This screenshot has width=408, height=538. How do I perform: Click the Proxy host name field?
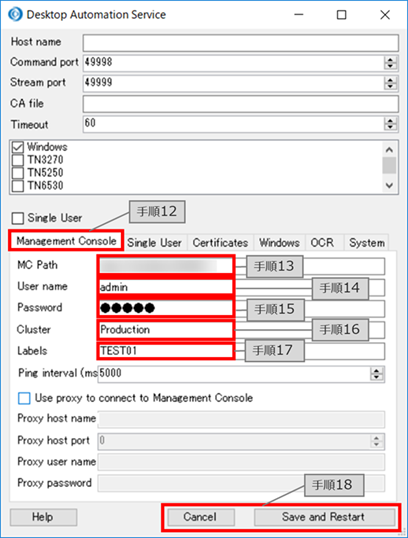(241, 419)
